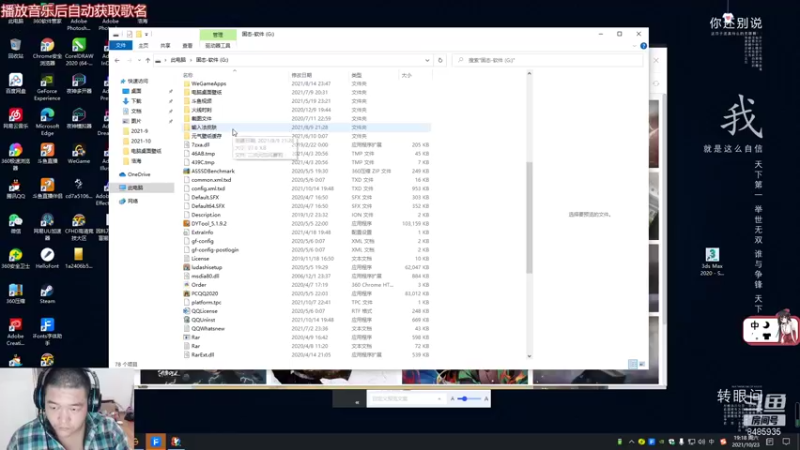Open 360 Security Guard desktop icon
Image resolution: width=800 pixels, height=450 pixels.
coord(15,258)
